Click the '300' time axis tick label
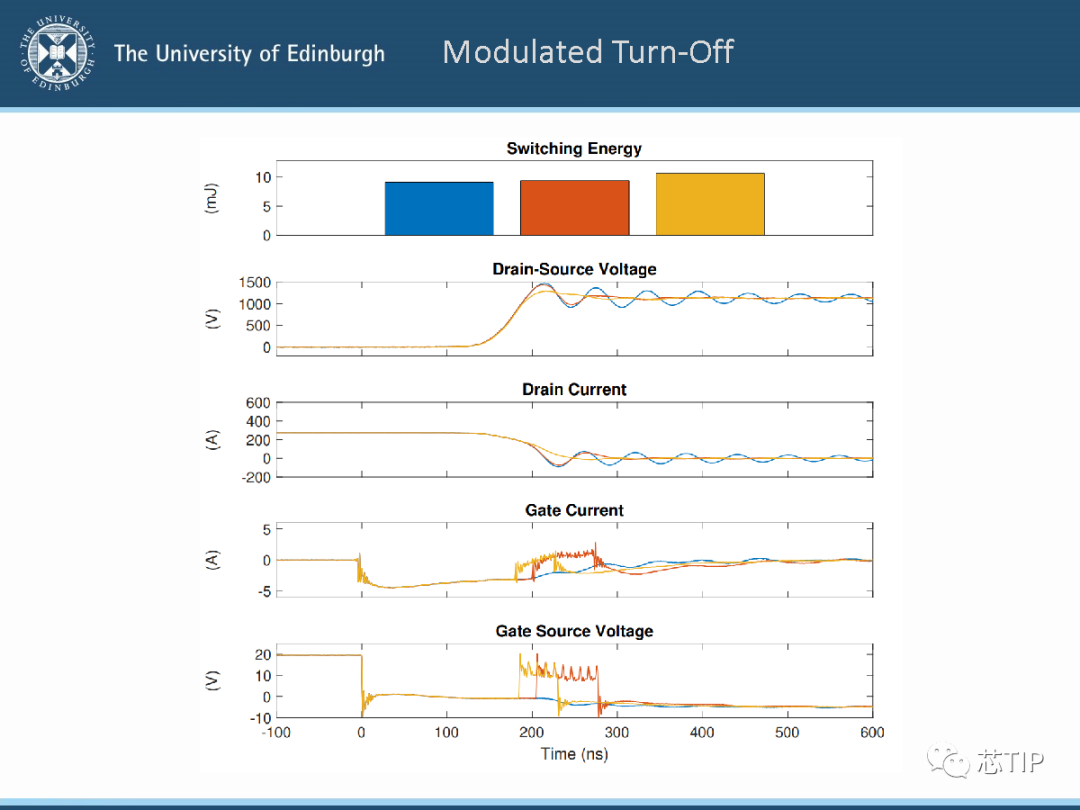The height and width of the screenshot is (810, 1080). pyautogui.click(x=616, y=733)
